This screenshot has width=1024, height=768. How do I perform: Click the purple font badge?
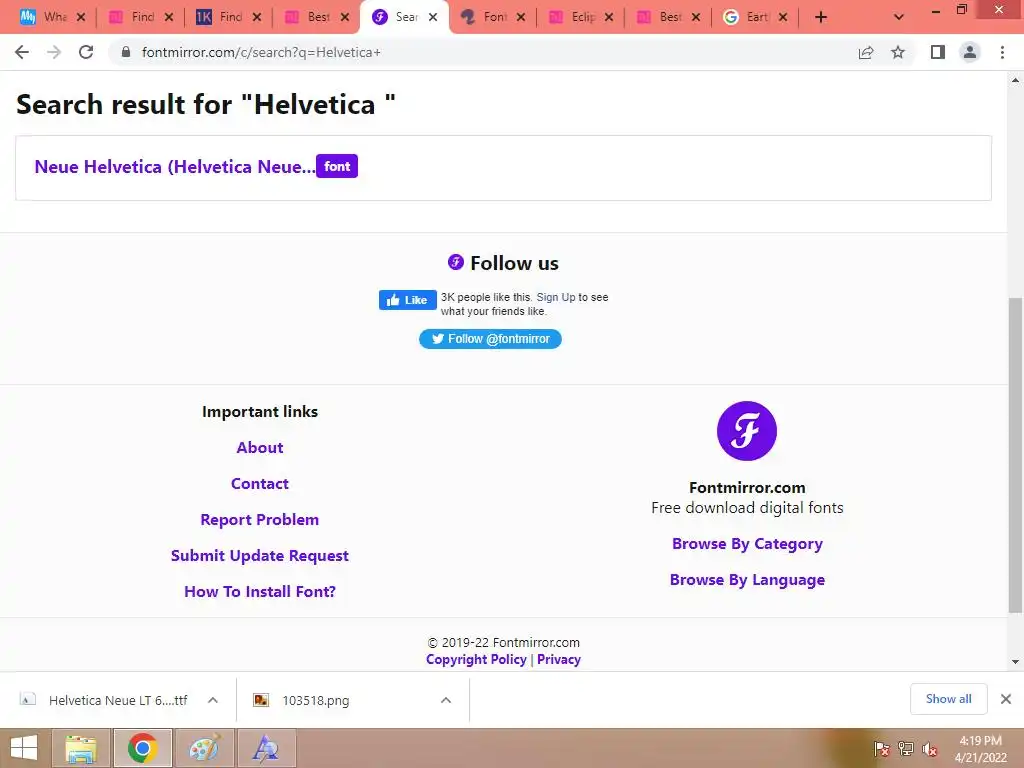[x=337, y=166]
